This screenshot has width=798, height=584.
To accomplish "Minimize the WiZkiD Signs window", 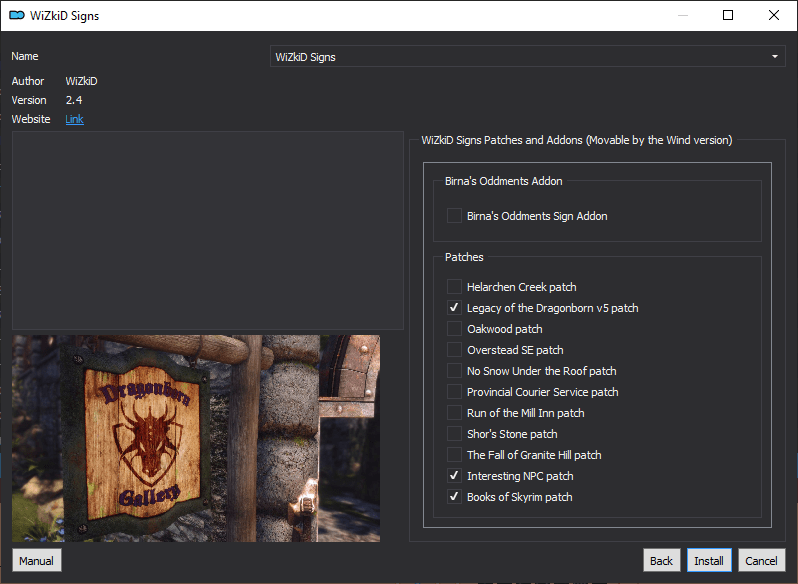I will [x=683, y=15].
